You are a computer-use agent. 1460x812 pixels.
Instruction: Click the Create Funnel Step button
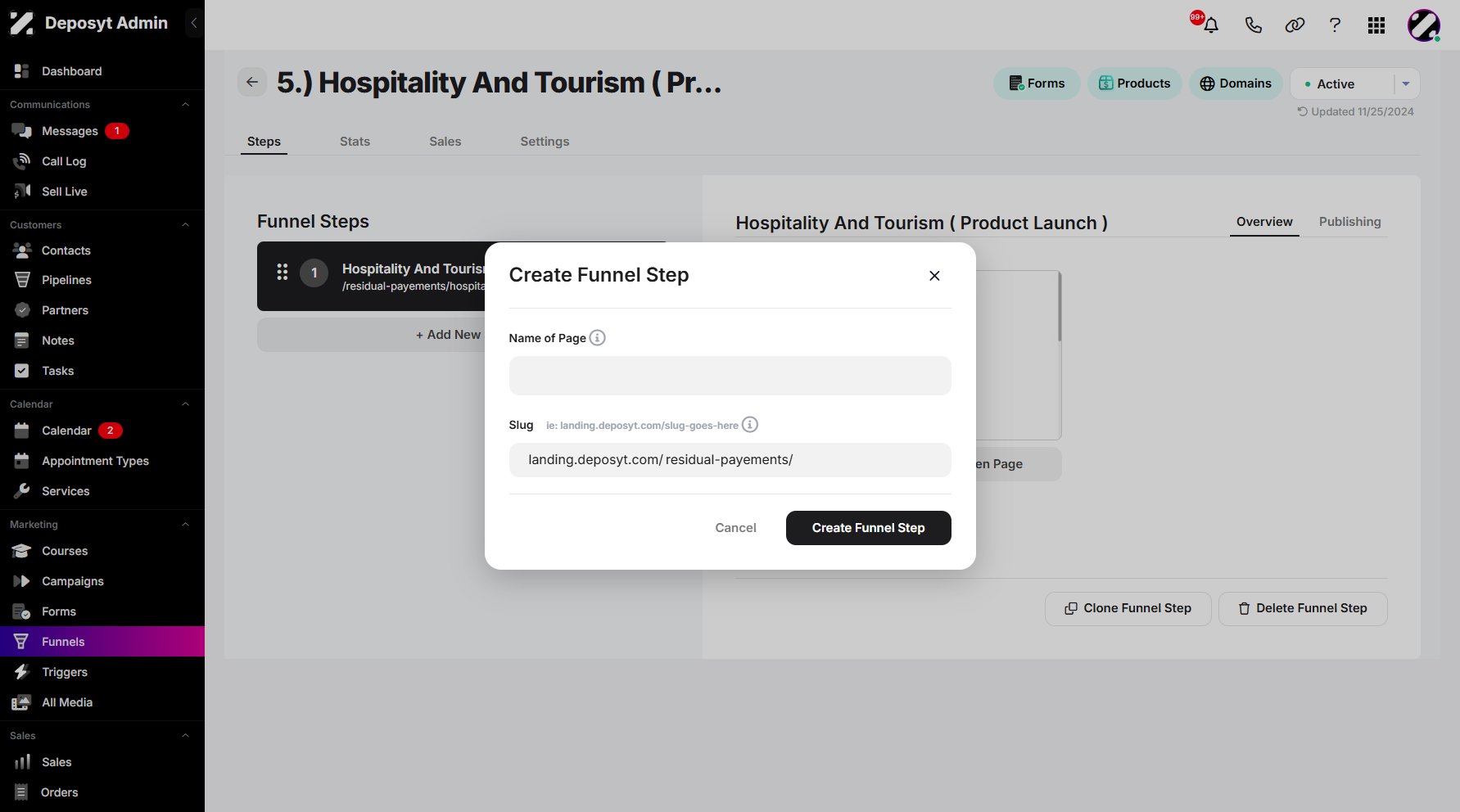click(x=868, y=528)
